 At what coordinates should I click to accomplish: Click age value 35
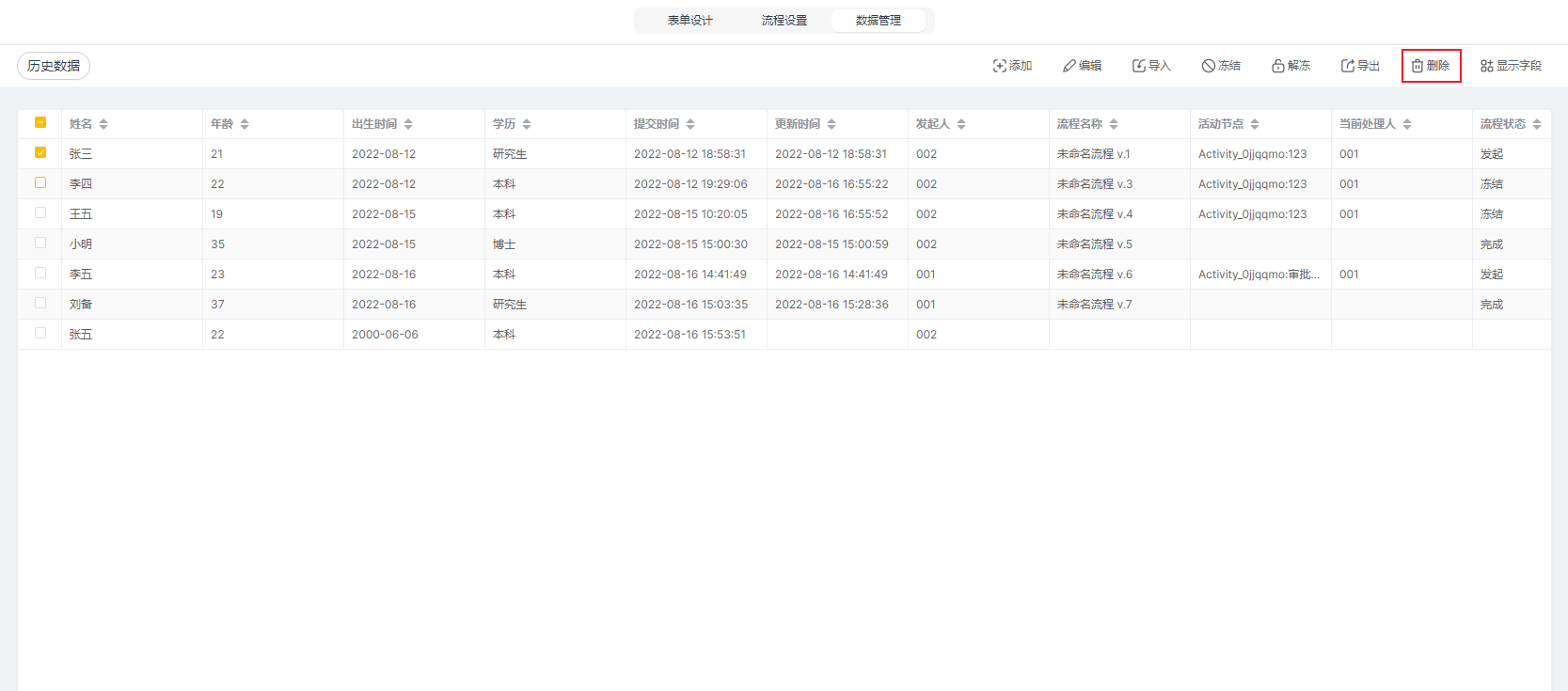pos(217,244)
